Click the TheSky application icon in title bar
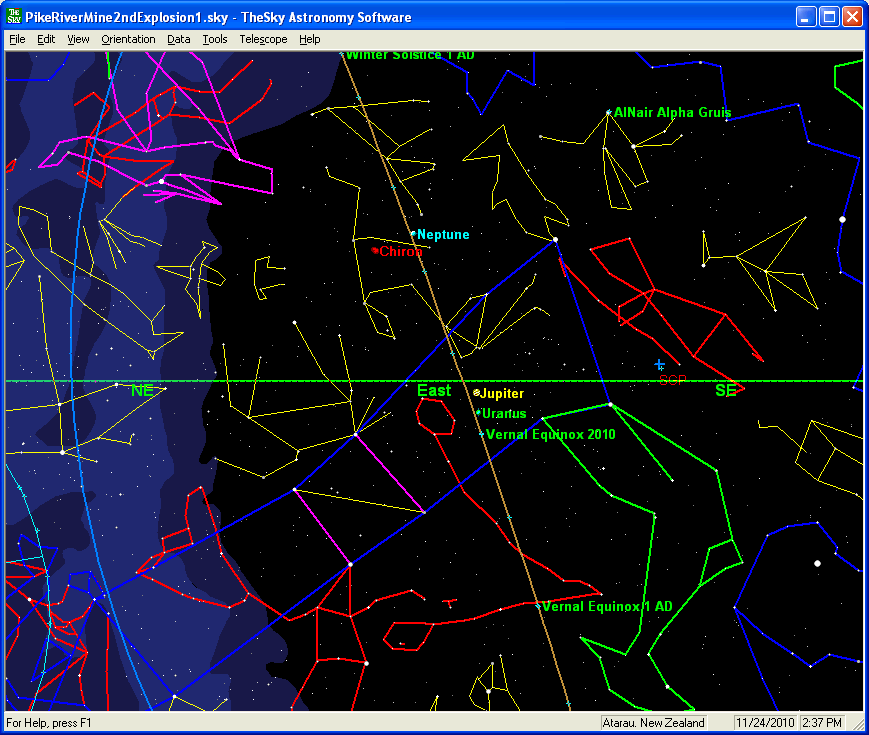Screen dimensions: 869x735 tap(15, 17)
